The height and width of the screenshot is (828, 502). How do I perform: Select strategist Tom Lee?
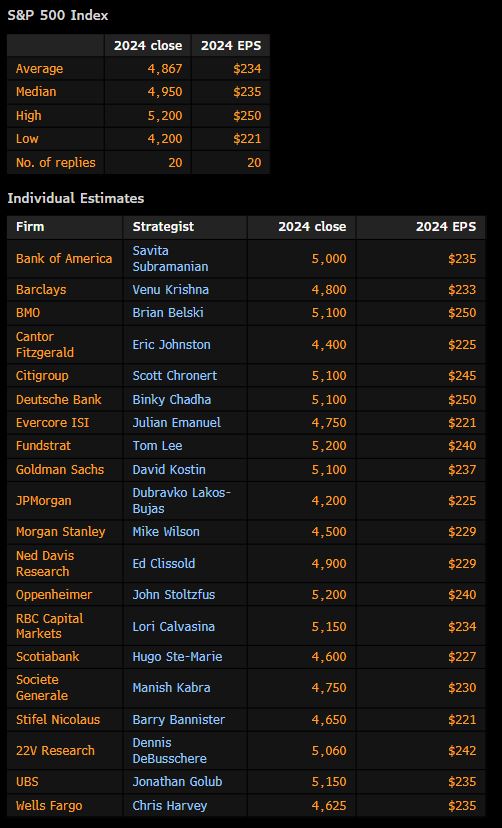157,446
